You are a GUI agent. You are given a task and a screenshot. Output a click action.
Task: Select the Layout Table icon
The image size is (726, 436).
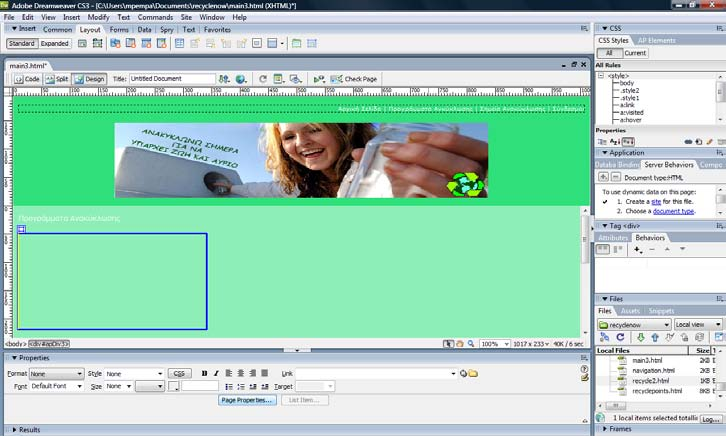click(x=297, y=44)
